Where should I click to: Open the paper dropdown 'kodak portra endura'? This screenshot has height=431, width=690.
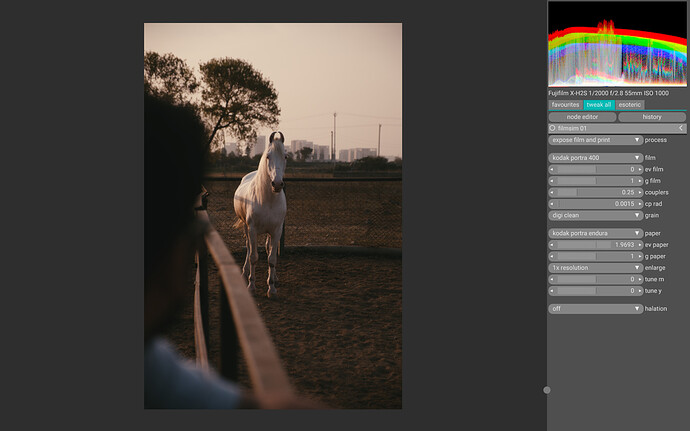tap(596, 233)
